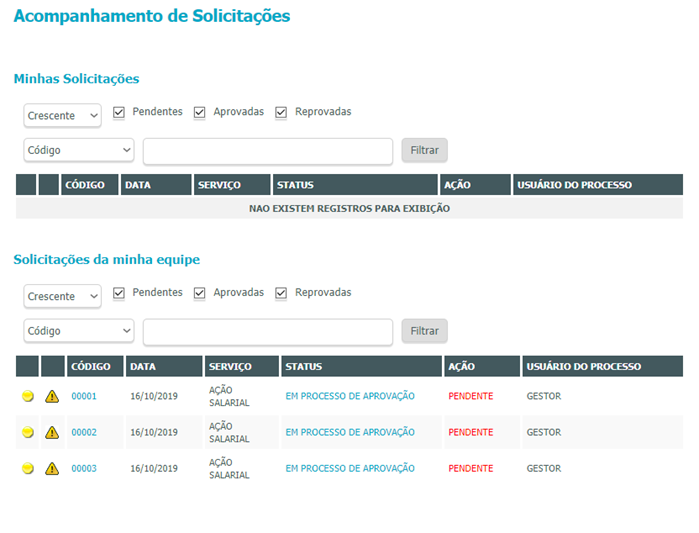Viewport: 699px width, 533px height.
Task: Toggle Reprovadas in Solicitações da minha equipe
Action: coord(281,293)
